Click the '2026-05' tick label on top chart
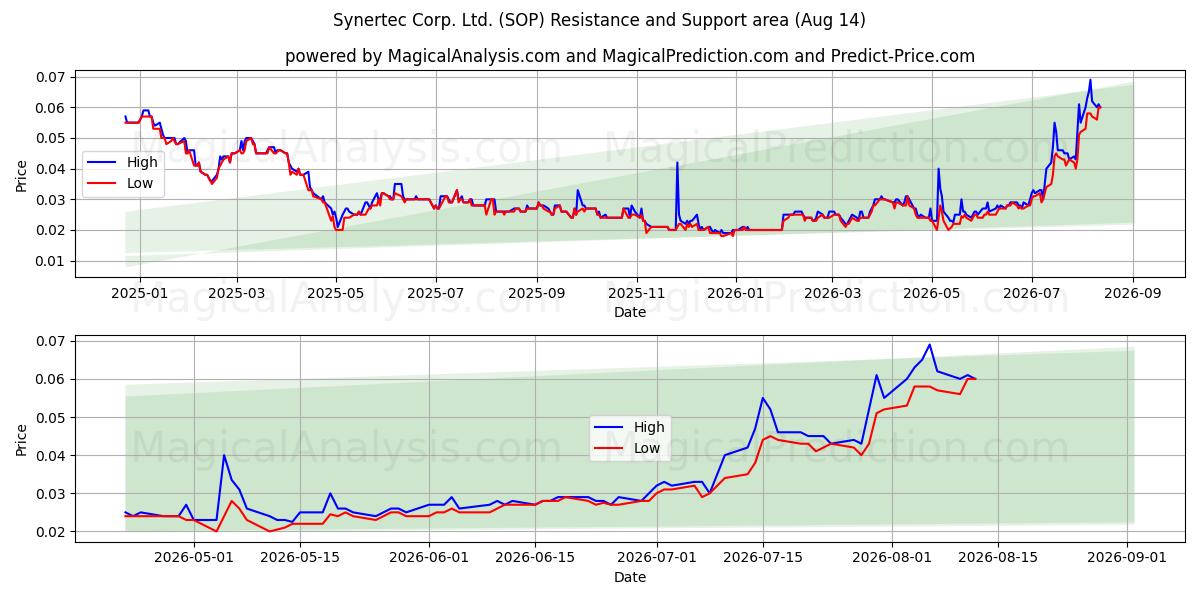The width and height of the screenshot is (1200, 600). [932, 293]
